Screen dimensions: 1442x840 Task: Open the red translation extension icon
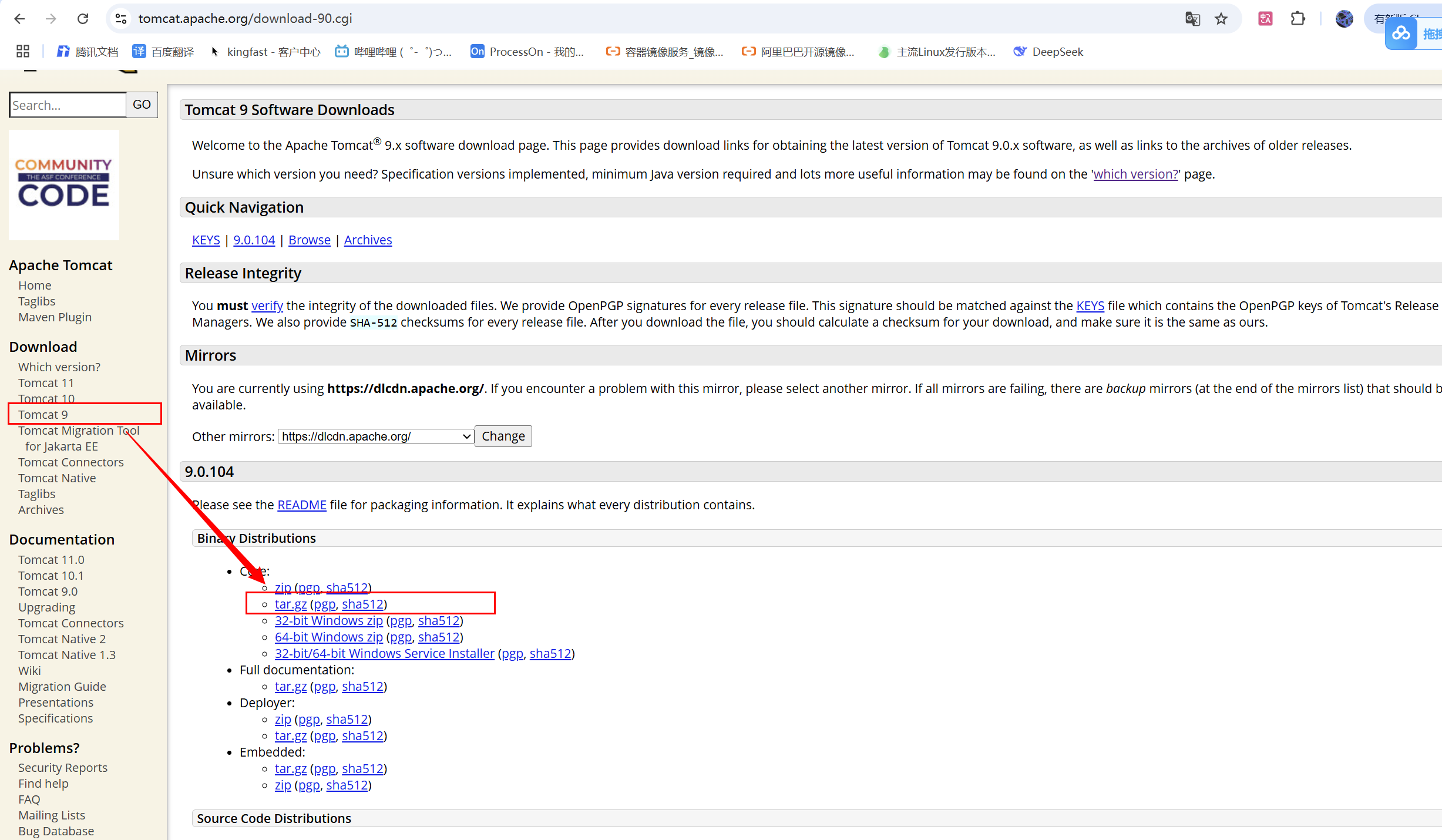click(x=1265, y=19)
